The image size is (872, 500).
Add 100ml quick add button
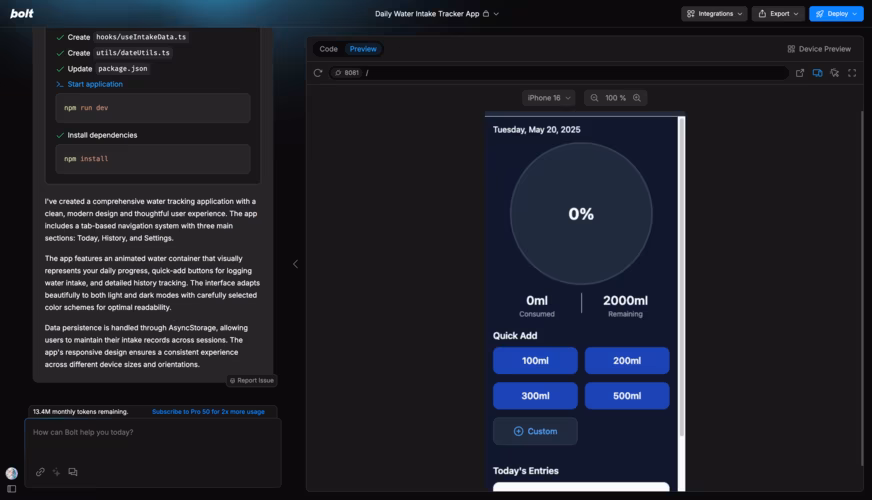click(535, 361)
